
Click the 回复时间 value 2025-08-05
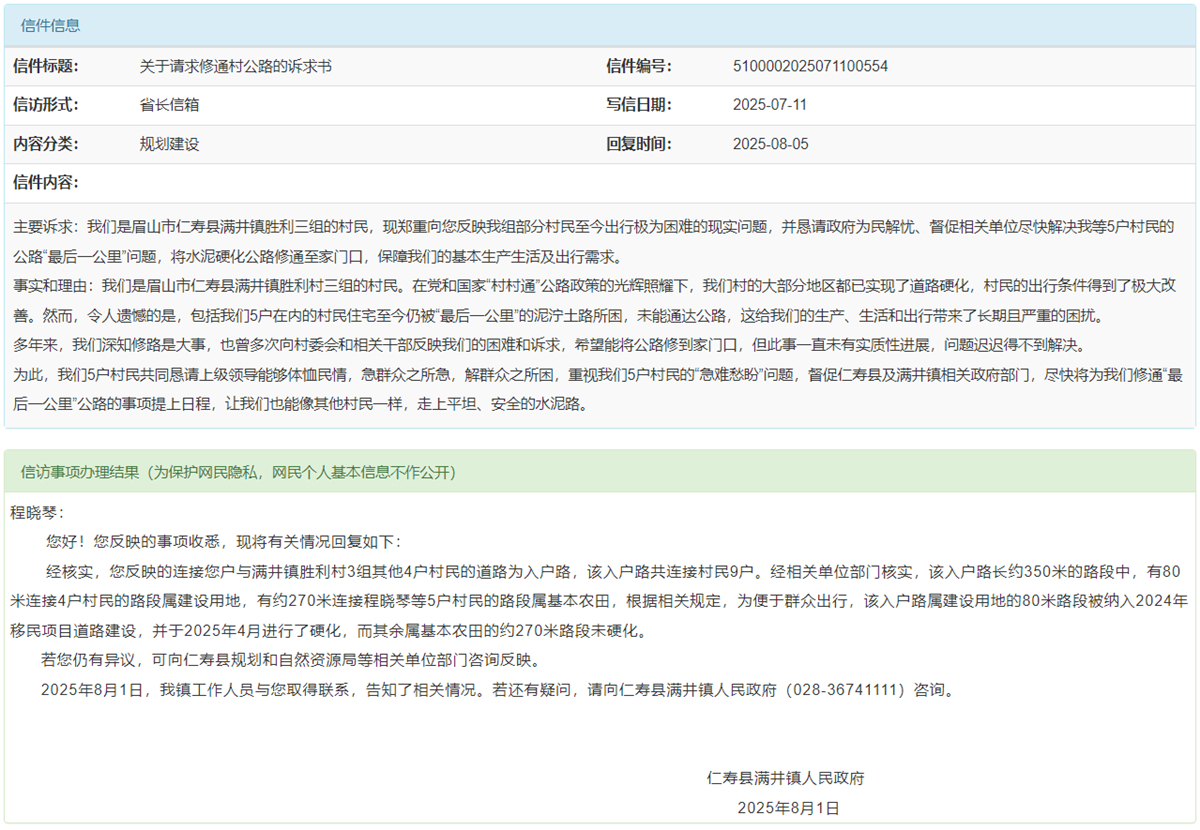pos(770,144)
